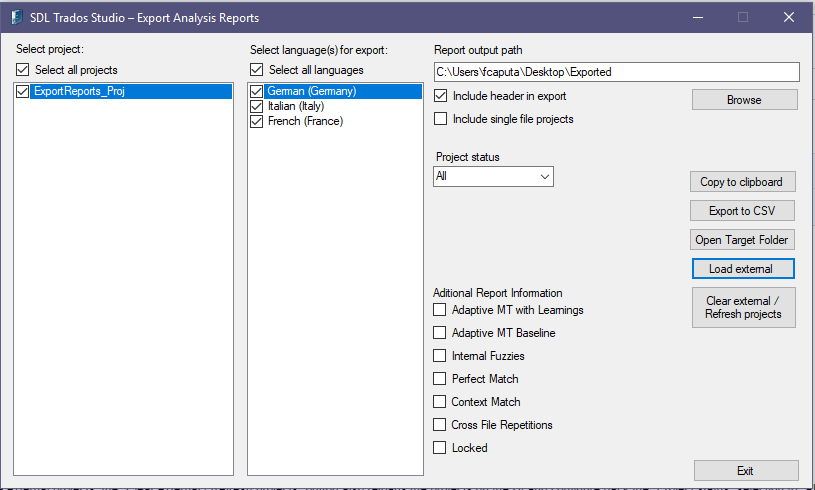Enable Adaptive MT with Learnings option
The width and height of the screenshot is (815, 490).
[x=440, y=310]
